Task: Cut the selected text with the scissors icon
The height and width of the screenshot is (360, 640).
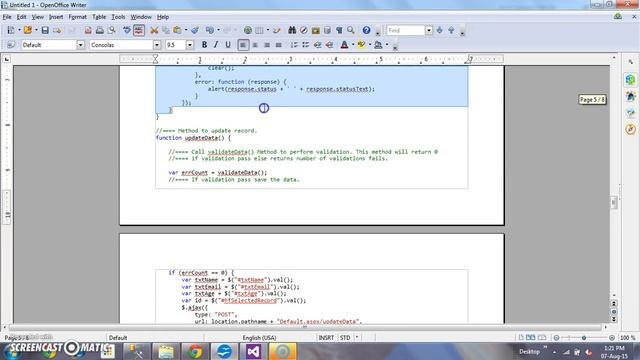Action: point(154,30)
